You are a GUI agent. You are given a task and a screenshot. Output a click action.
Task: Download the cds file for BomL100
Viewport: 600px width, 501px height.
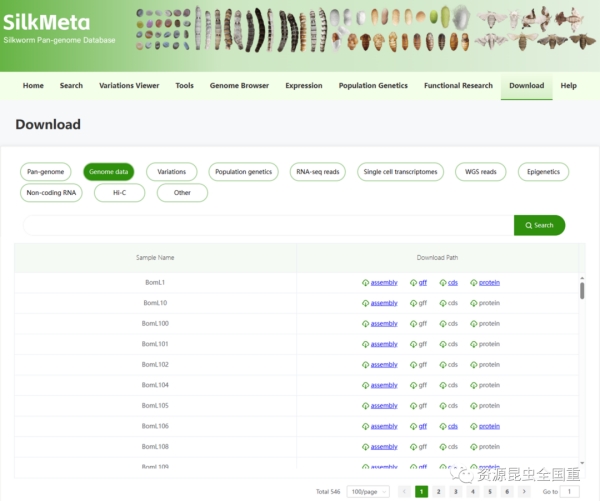click(452, 324)
